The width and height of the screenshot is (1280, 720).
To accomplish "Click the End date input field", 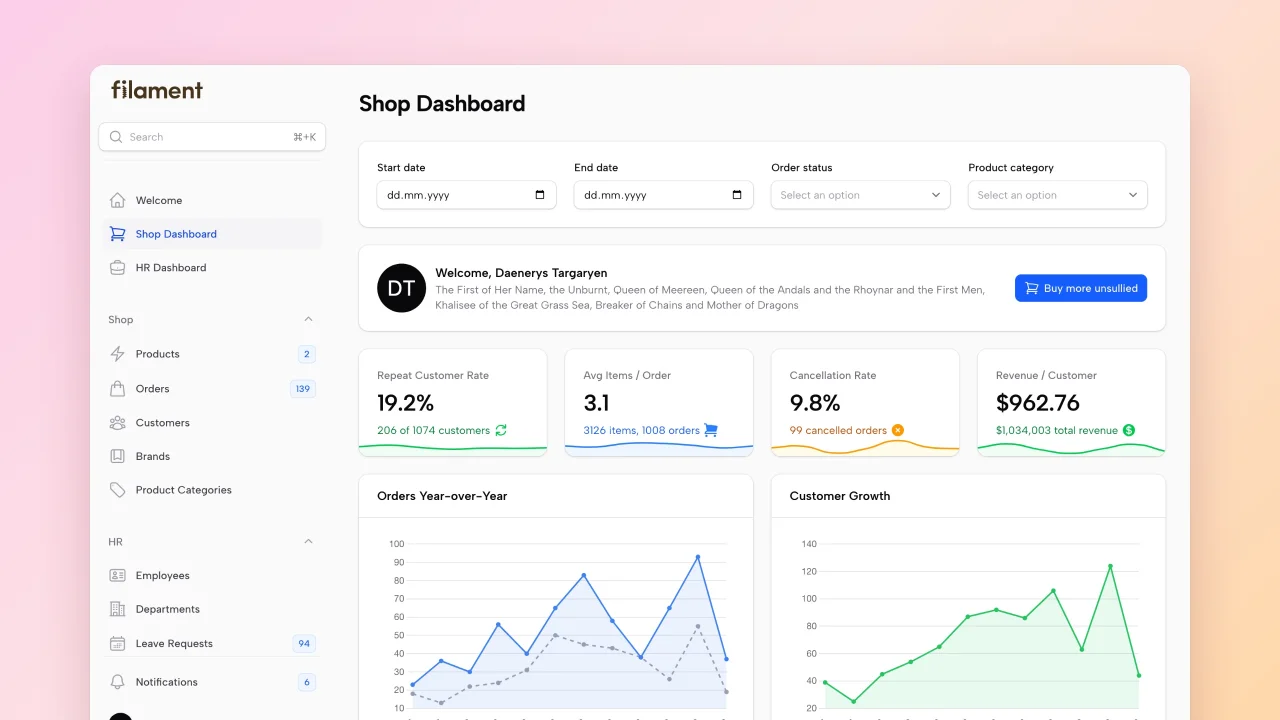I will click(x=663, y=195).
